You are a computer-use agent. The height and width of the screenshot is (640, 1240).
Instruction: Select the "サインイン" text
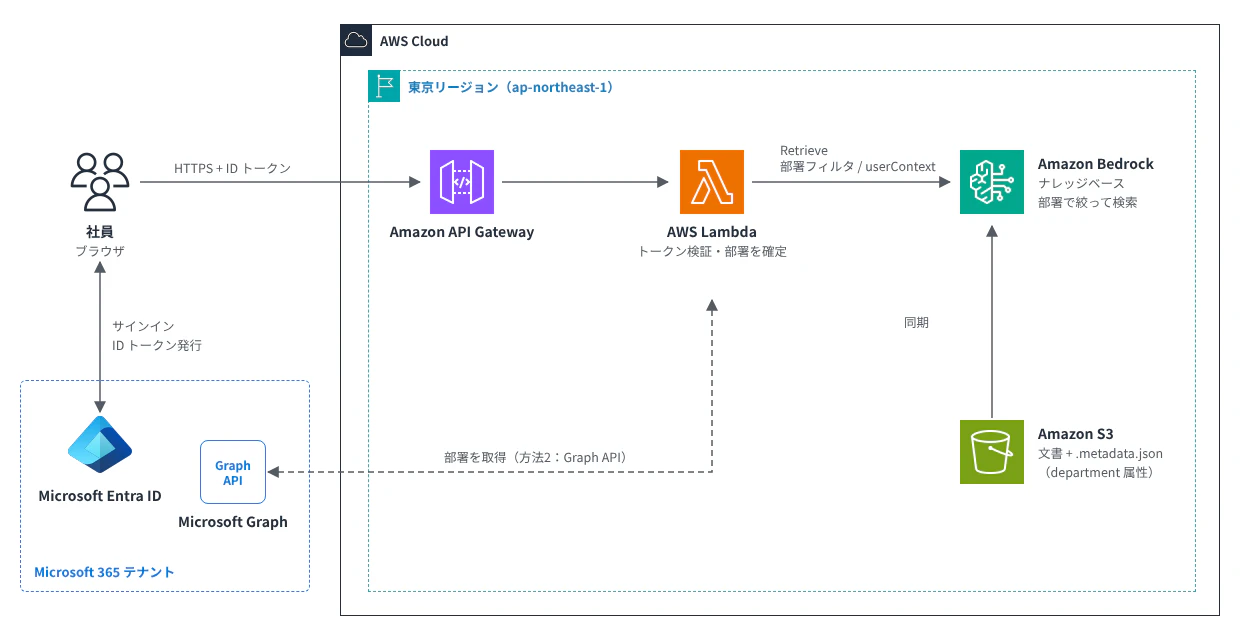tap(144, 327)
